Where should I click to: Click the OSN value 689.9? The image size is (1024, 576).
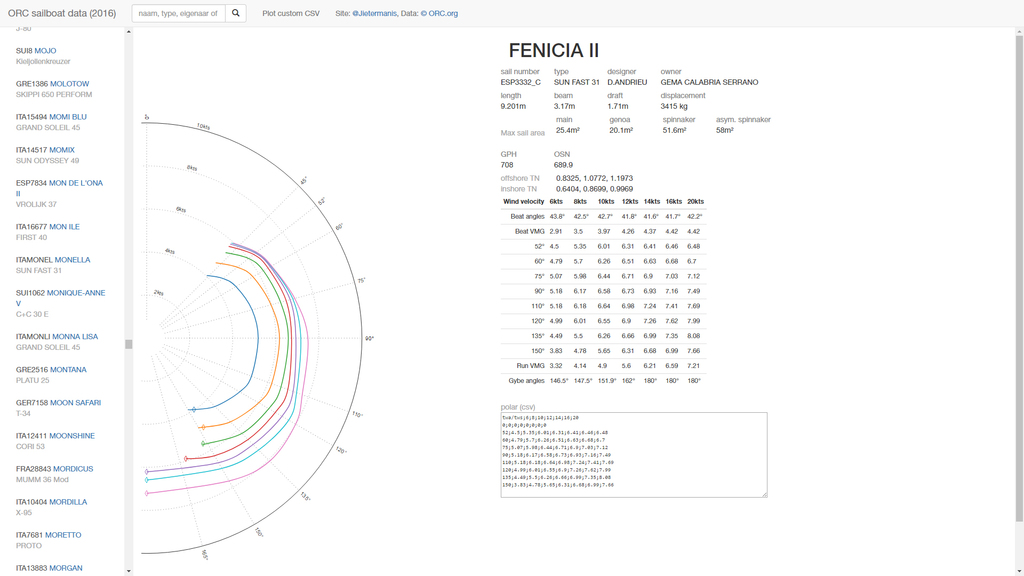(x=563, y=165)
